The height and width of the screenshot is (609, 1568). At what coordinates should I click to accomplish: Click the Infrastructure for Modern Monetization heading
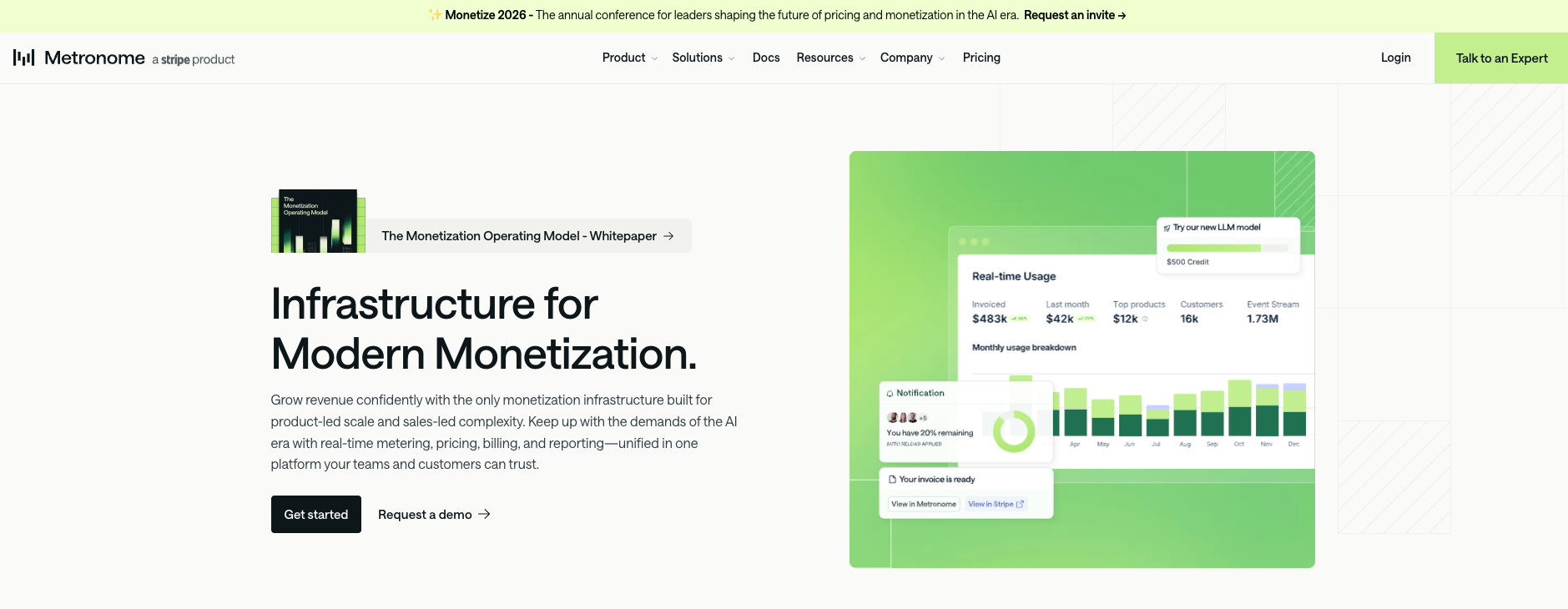(484, 328)
